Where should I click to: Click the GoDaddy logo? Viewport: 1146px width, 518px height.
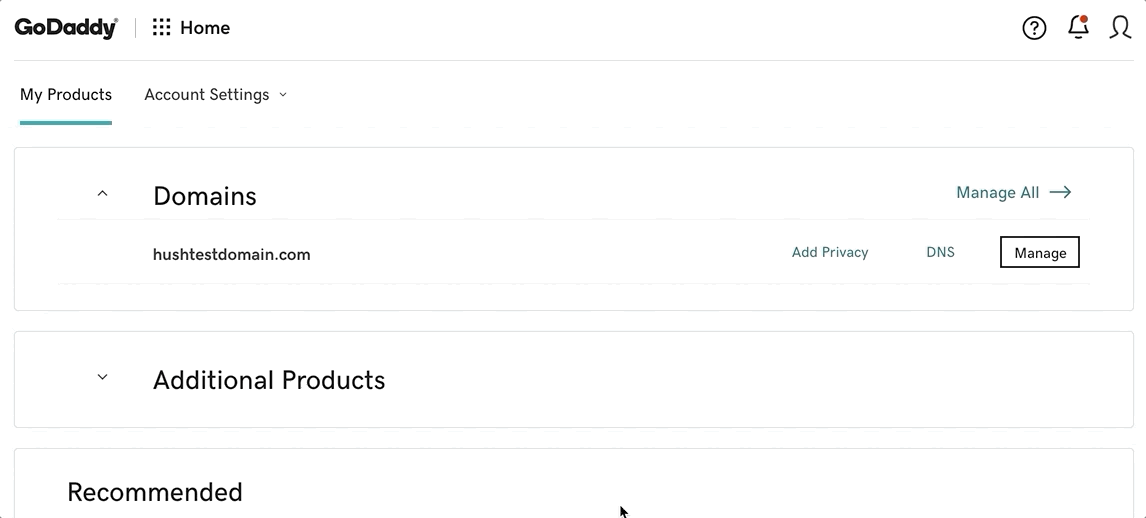pyautogui.click(x=66, y=28)
